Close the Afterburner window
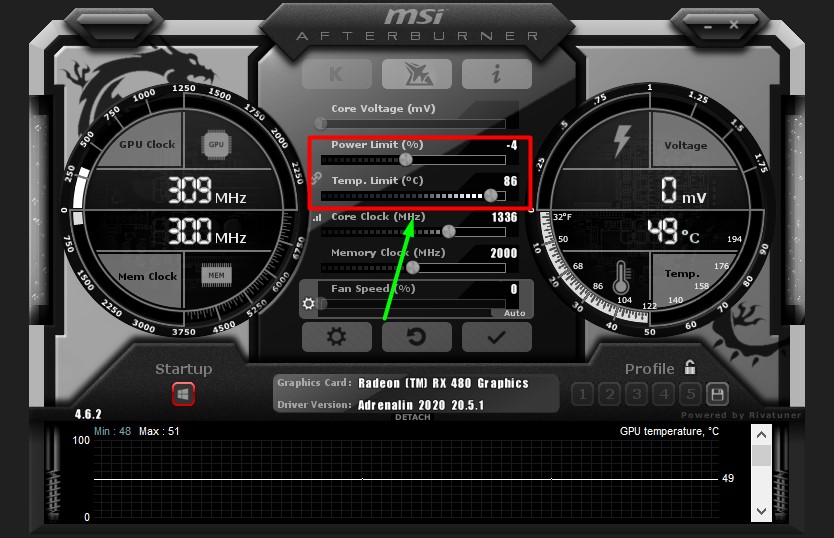This screenshot has height=538, width=834. (734, 24)
